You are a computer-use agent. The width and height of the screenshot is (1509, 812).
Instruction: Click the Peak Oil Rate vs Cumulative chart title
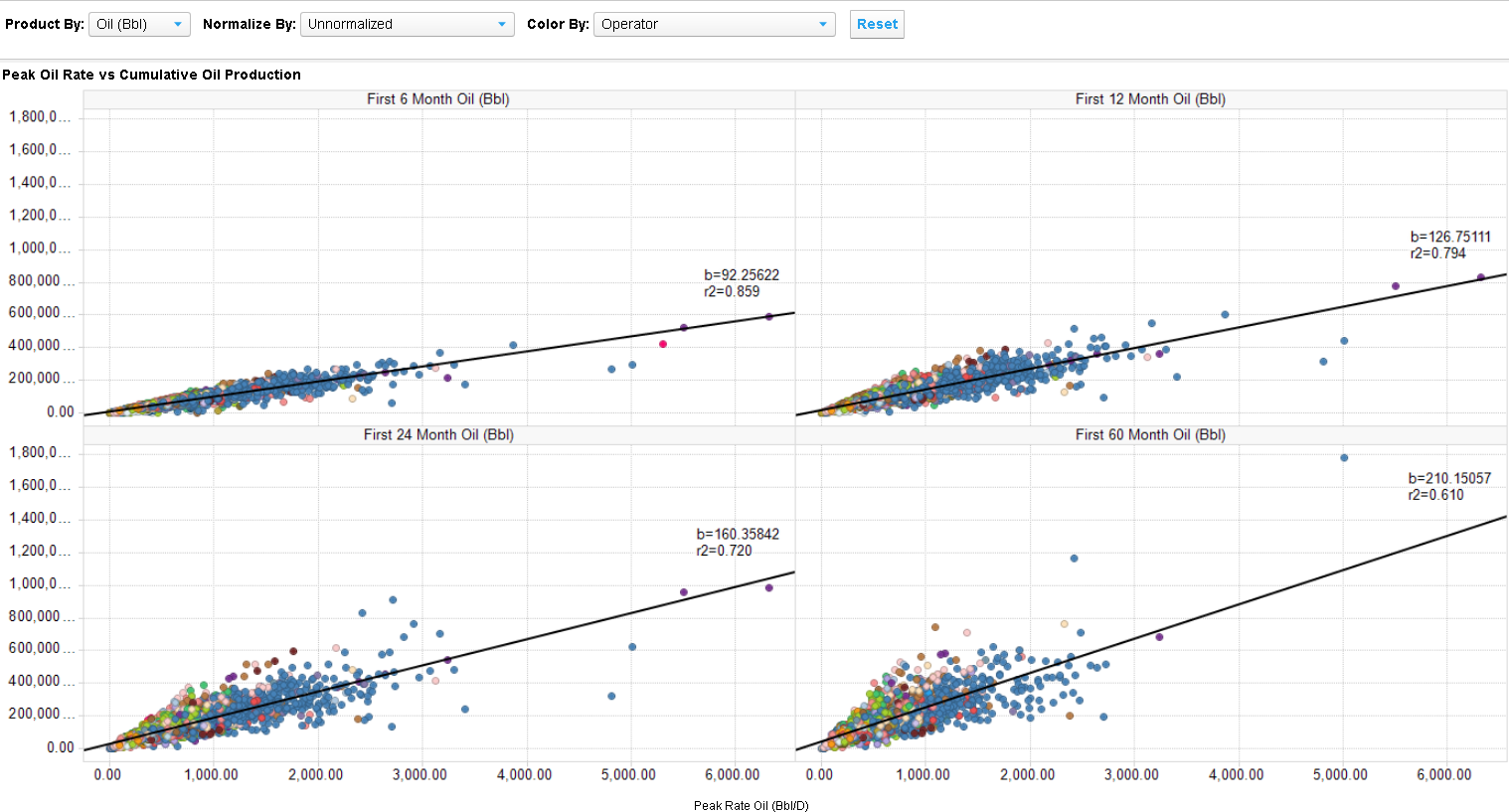(x=152, y=75)
